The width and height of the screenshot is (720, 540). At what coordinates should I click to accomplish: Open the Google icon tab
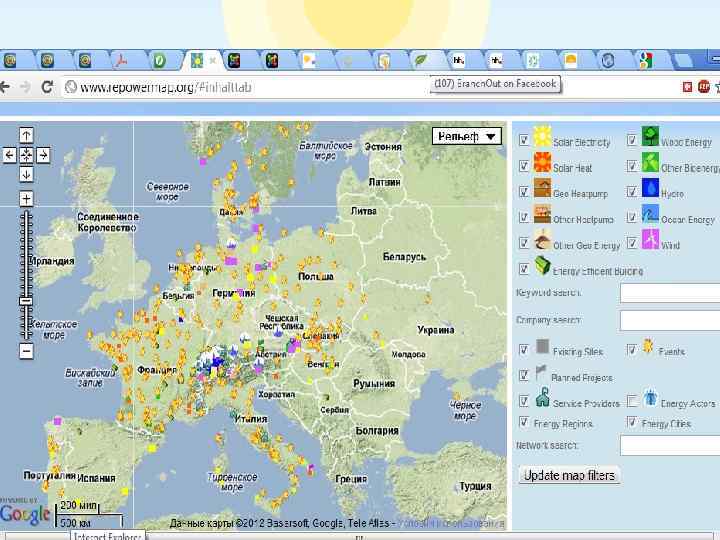pyautogui.click(x=646, y=61)
